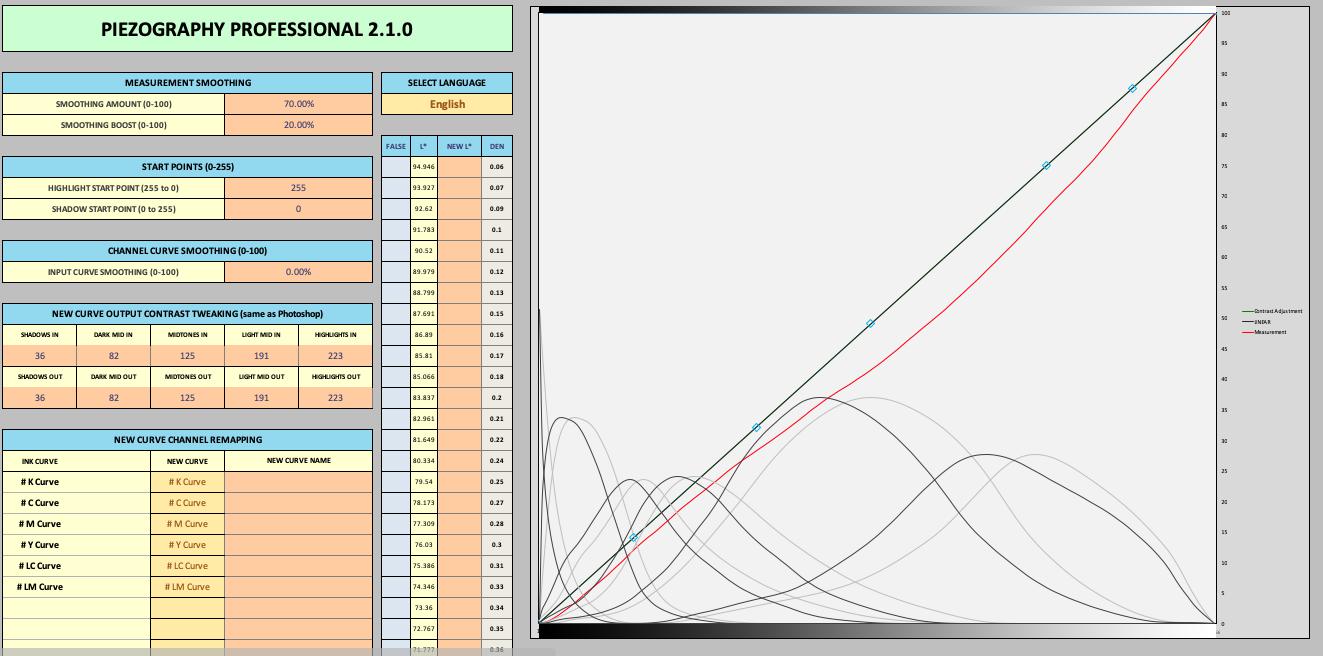Select the DEN value 0.13
The height and width of the screenshot is (656, 1323).
point(497,293)
